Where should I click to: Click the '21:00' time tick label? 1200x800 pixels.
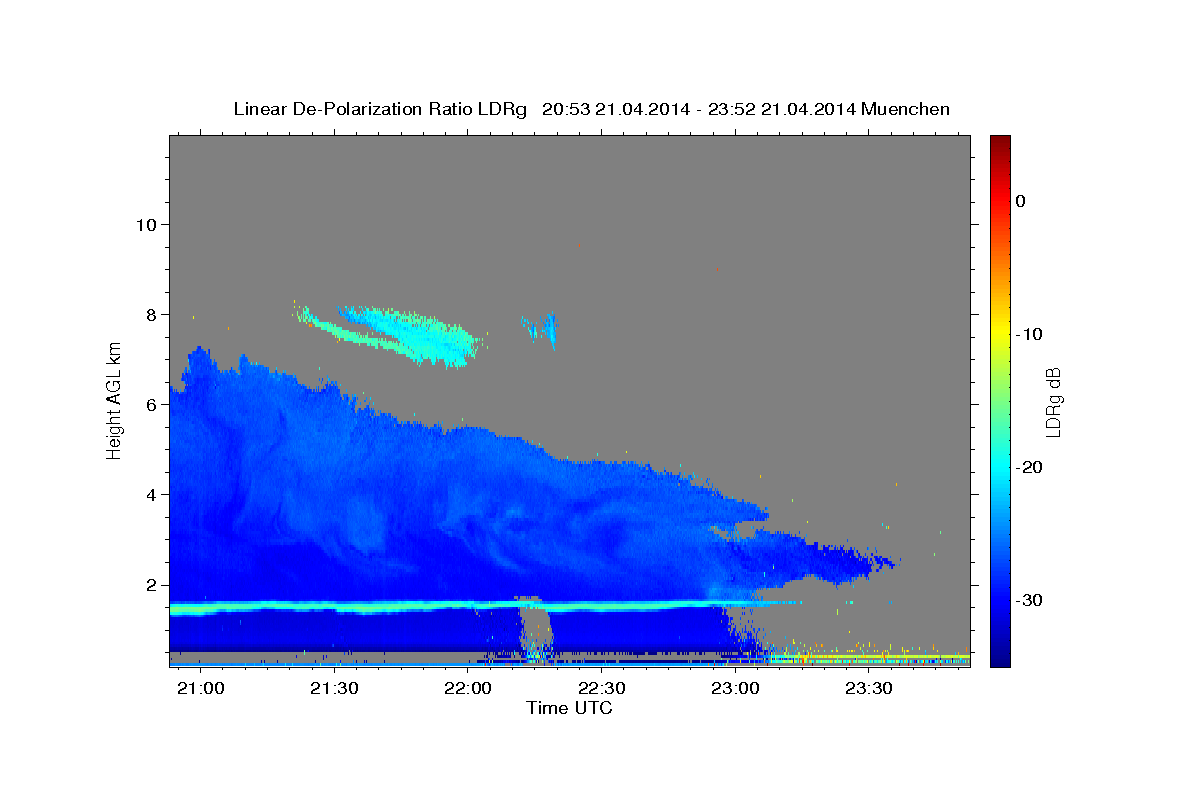(x=199, y=689)
